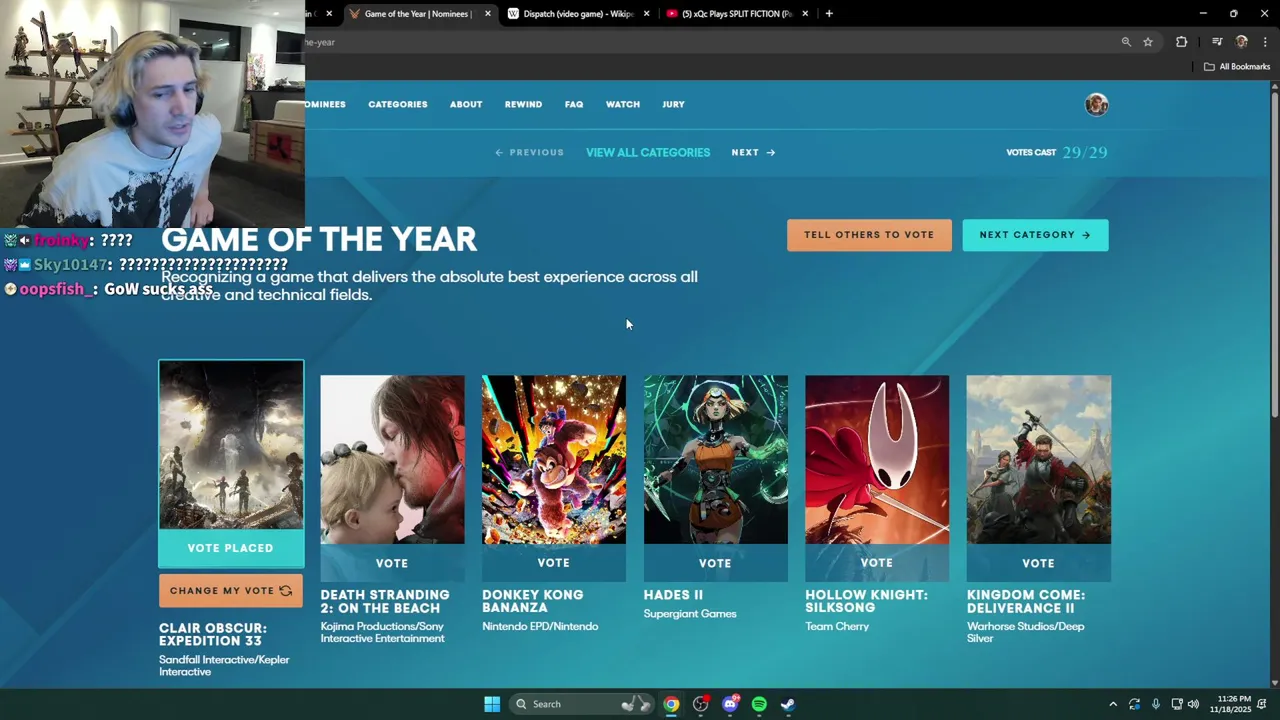The image size is (1280, 720).
Task: Click the Hollow Knight: Silksong cover art
Action: (877, 460)
